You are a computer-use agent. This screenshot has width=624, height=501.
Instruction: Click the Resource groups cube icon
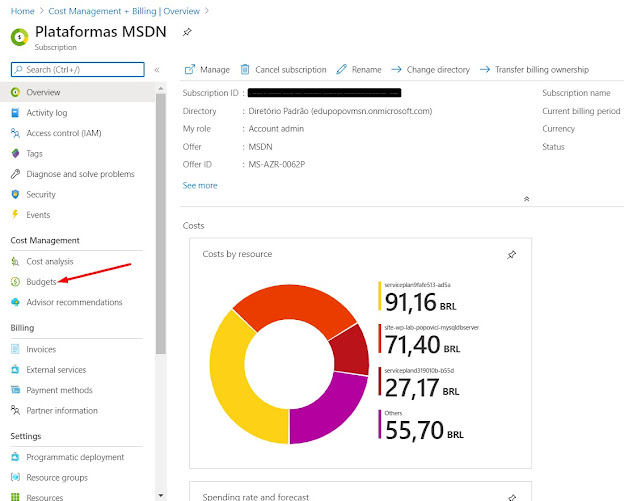pyautogui.click(x=15, y=477)
